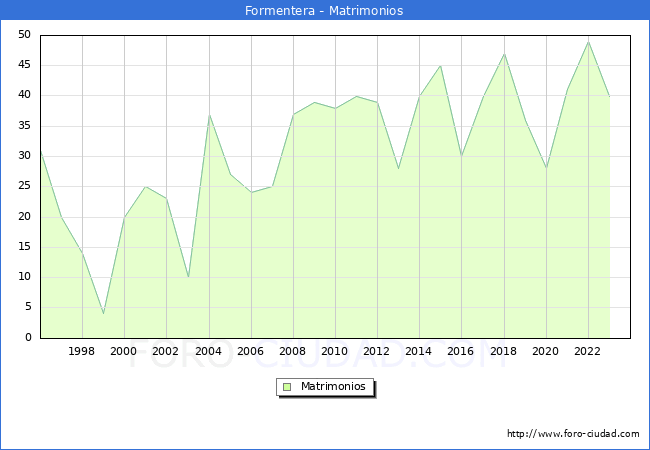
Task: Click the y-axis value 50
Action: [25, 35]
